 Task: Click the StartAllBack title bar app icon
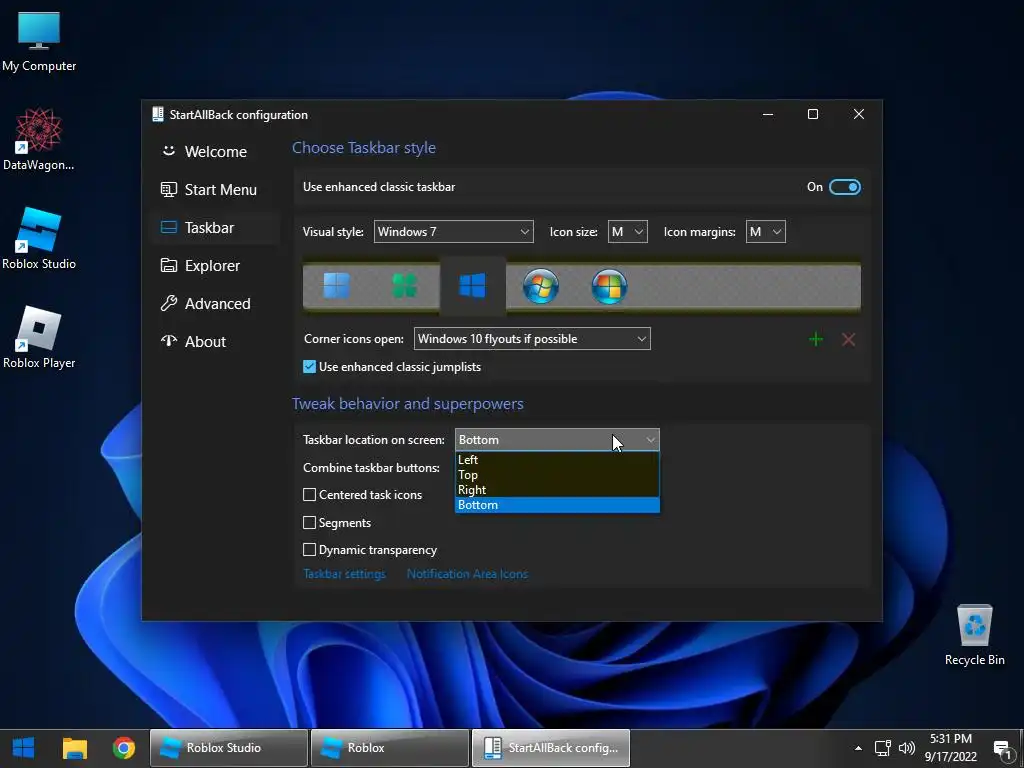157,114
